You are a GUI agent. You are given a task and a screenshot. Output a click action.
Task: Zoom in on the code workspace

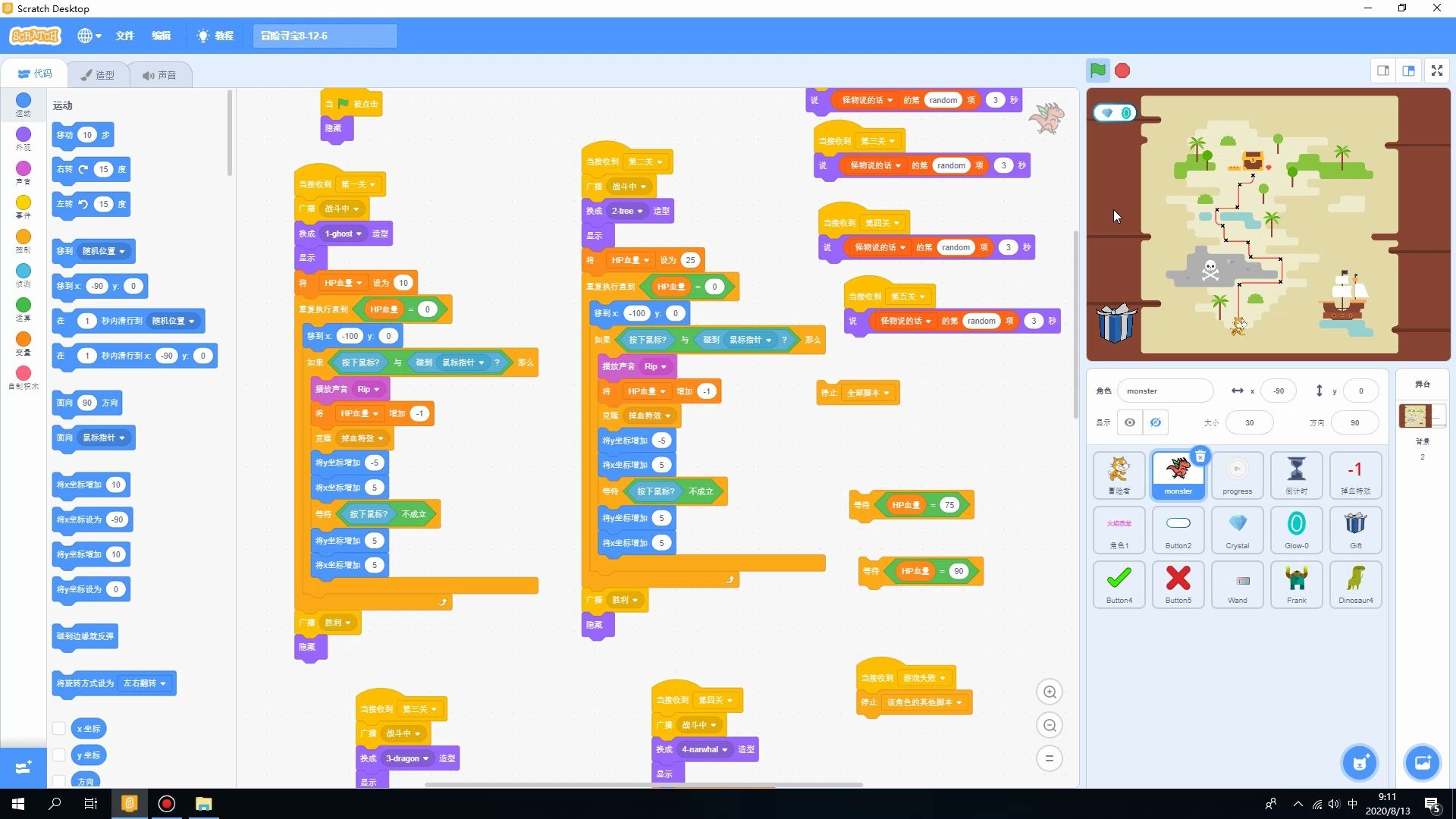coord(1050,692)
